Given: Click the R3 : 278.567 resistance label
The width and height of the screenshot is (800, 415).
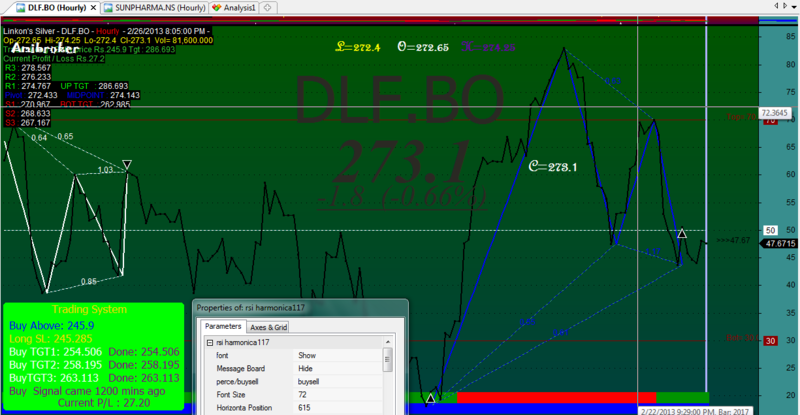Looking at the screenshot, I should pyautogui.click(x=28, y=68).
